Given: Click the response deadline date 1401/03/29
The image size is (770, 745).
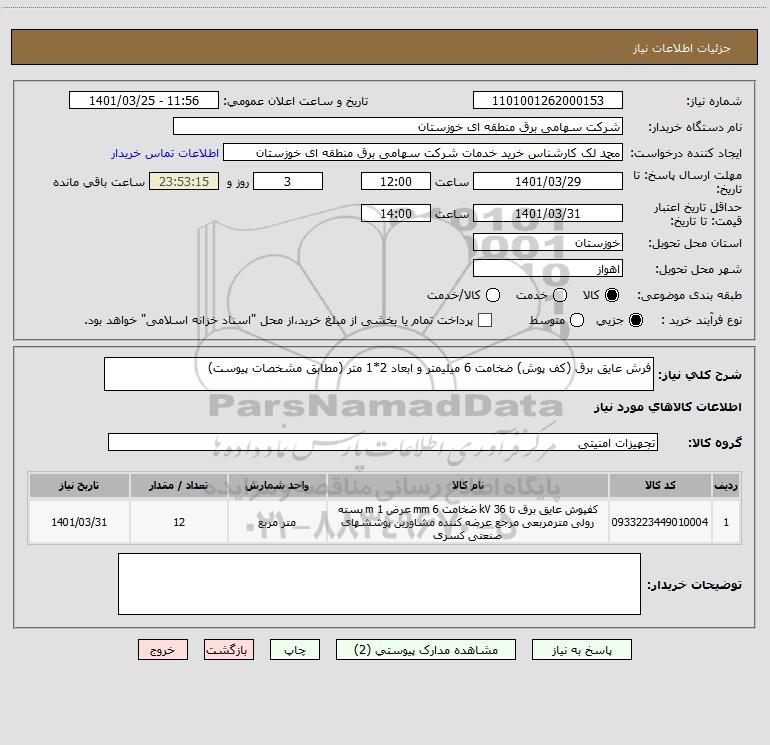Looking at the screenshot, I should tap(548, 181).
